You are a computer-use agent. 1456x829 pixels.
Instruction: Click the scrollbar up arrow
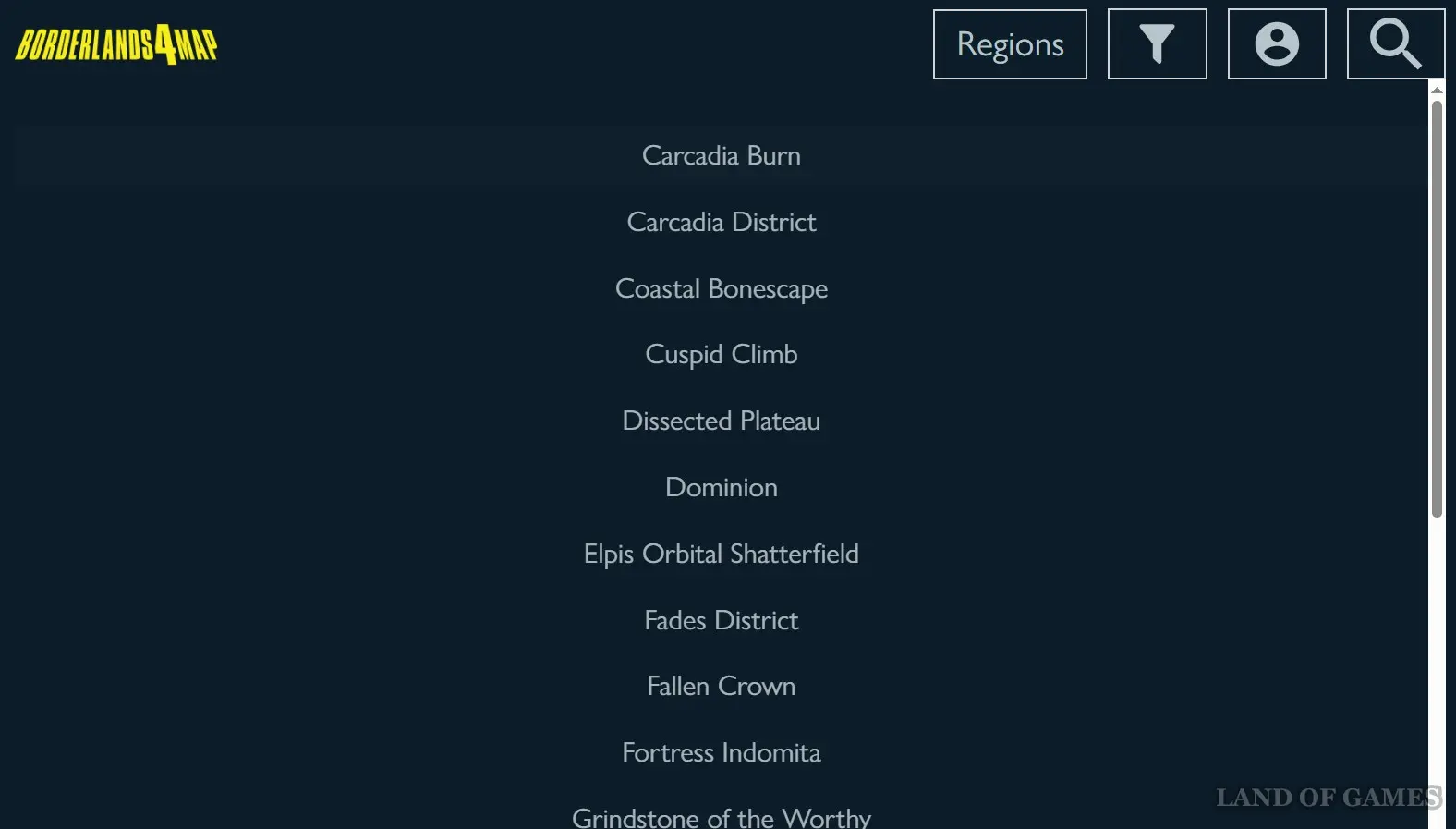coord(1437,90)
